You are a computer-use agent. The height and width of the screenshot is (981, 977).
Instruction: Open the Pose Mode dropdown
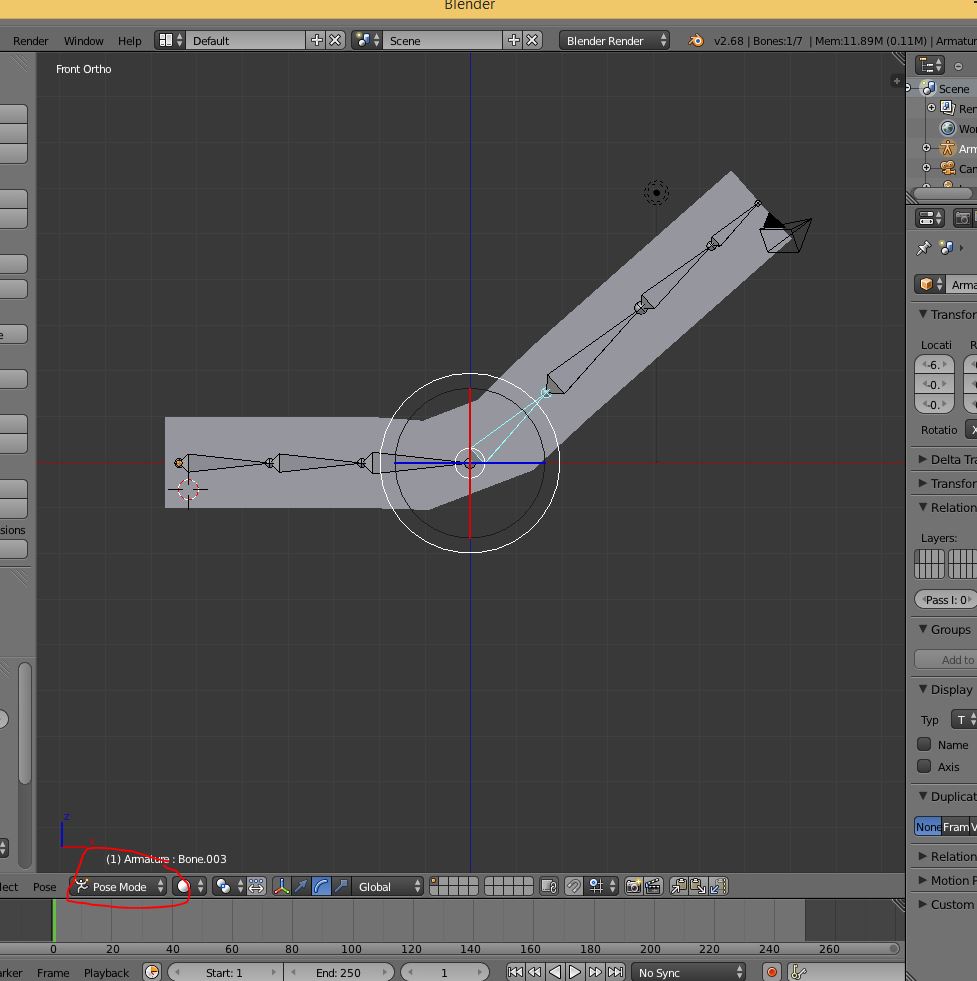click(x=122, y=887)
